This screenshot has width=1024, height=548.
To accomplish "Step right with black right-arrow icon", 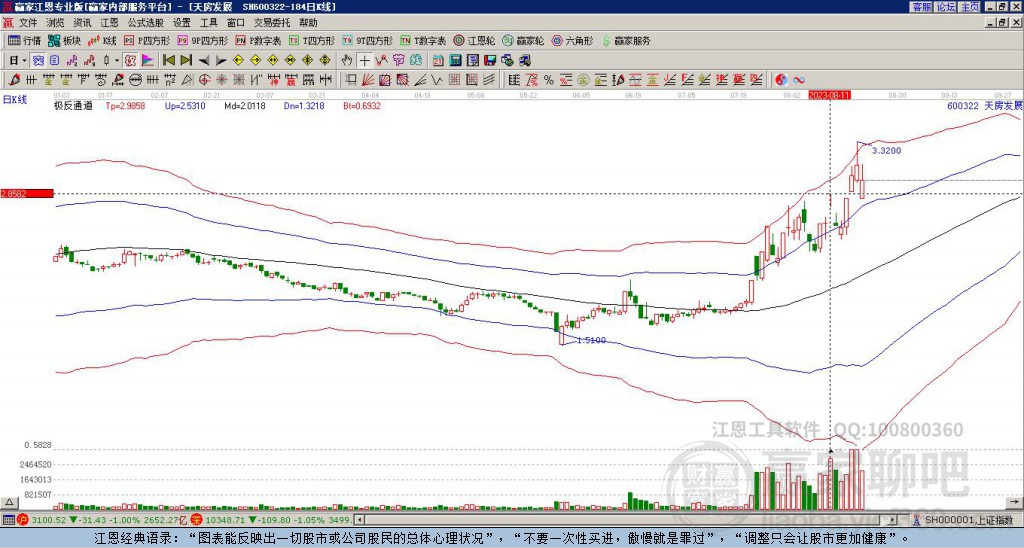I will click(221, 61).
